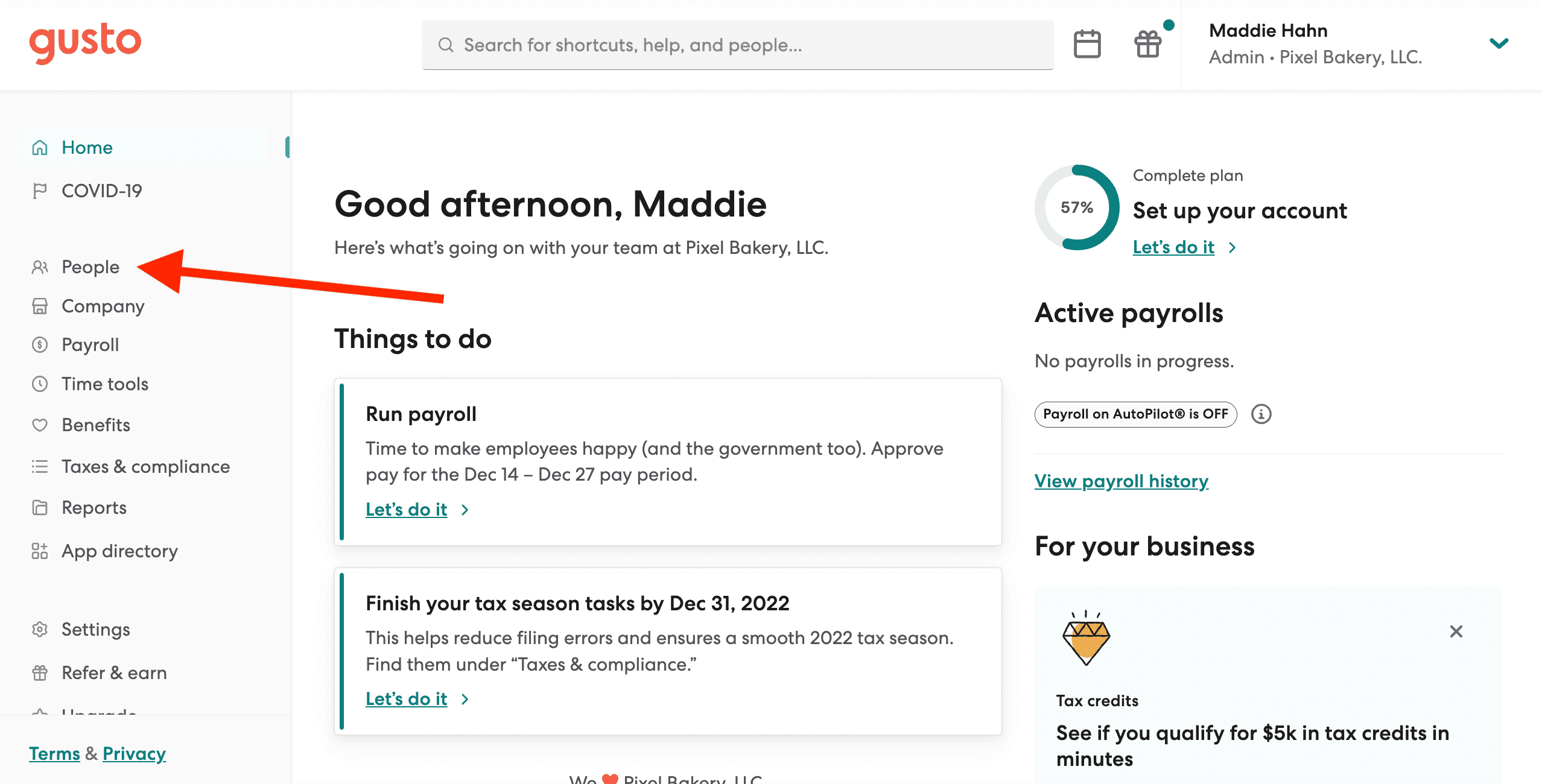Open View payroll history link
1542x784 pixels.
1122,481
